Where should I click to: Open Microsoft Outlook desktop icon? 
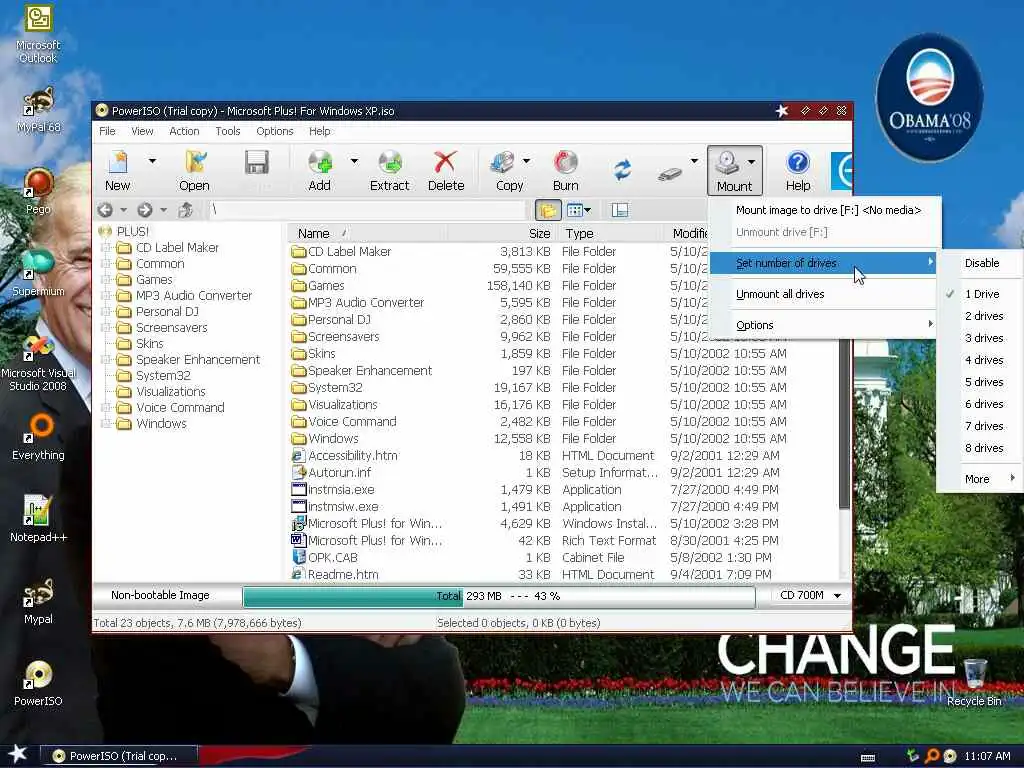[x=38, y=34]
